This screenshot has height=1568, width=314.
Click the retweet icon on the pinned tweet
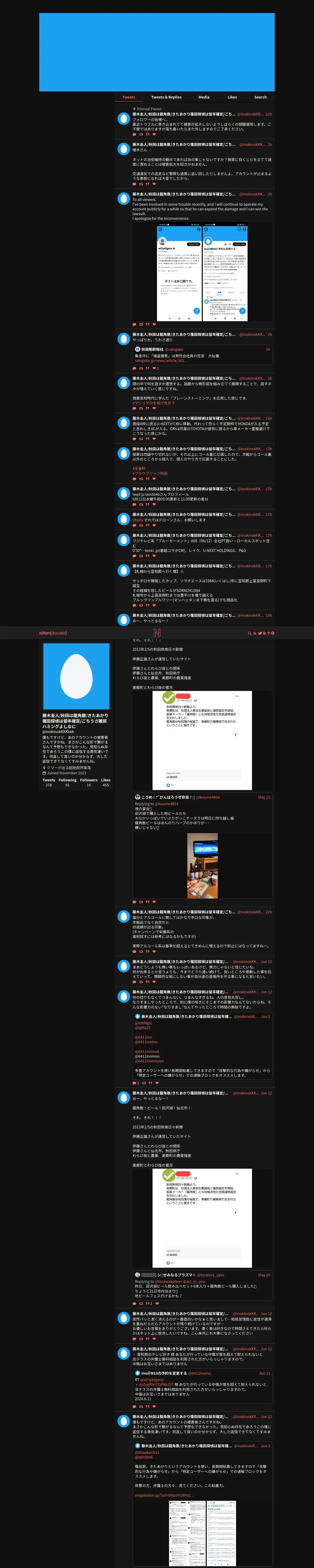coord(141,135)
